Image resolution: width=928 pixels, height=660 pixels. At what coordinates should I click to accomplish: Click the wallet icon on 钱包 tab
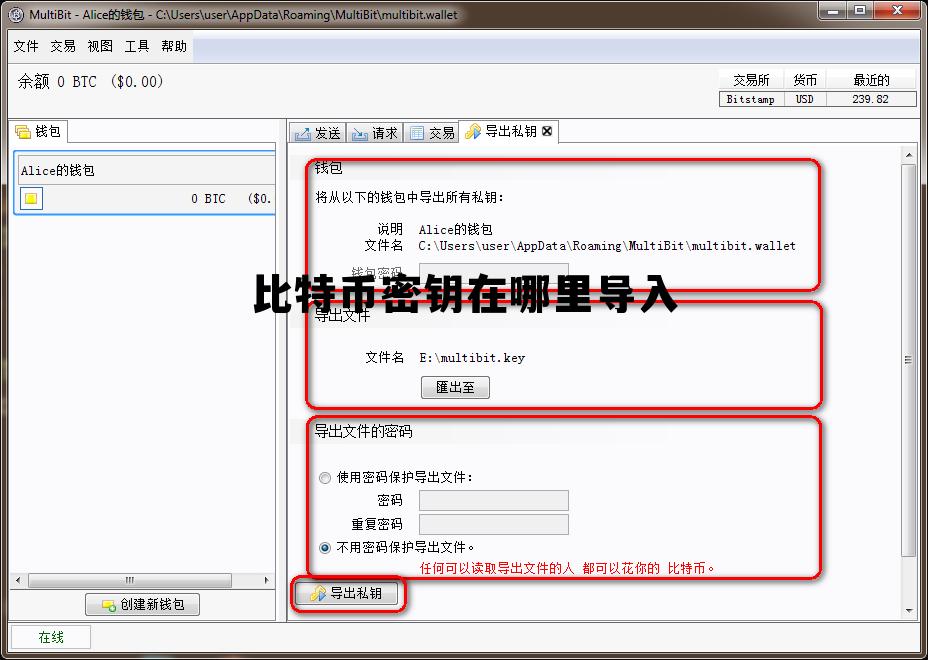point(25,131)
